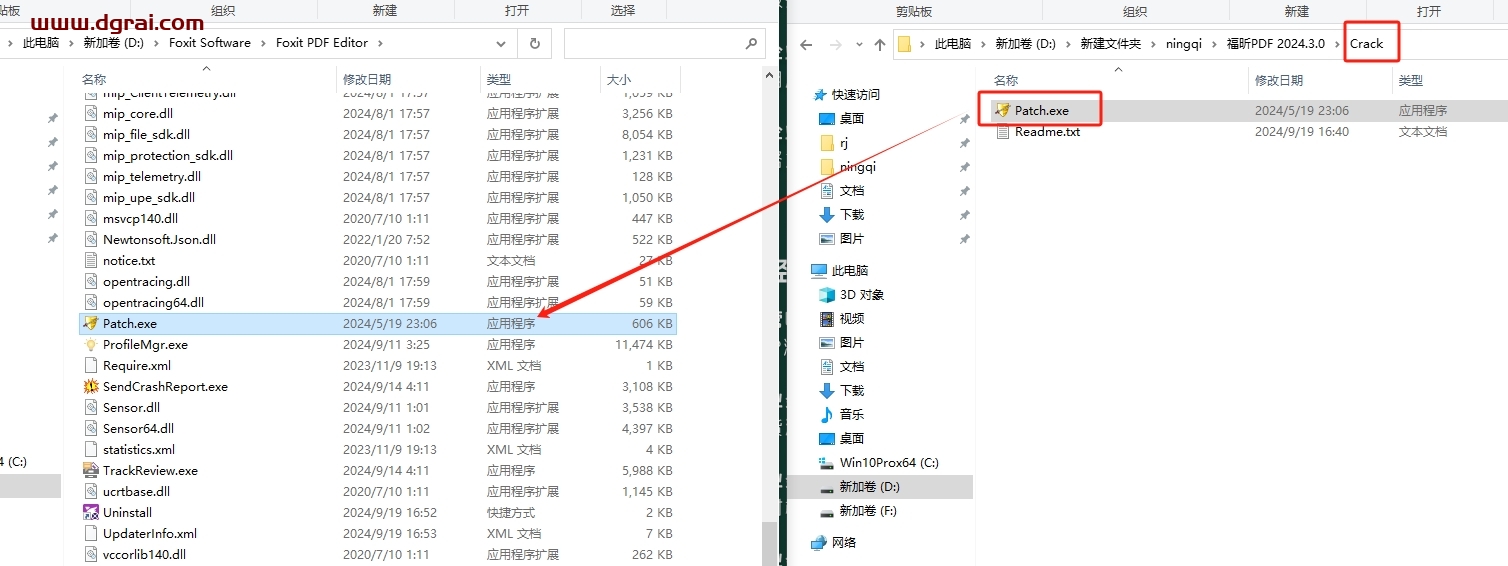Sort left window by 类型 column
Screen dimensions: 1508x566
[499, 79]
